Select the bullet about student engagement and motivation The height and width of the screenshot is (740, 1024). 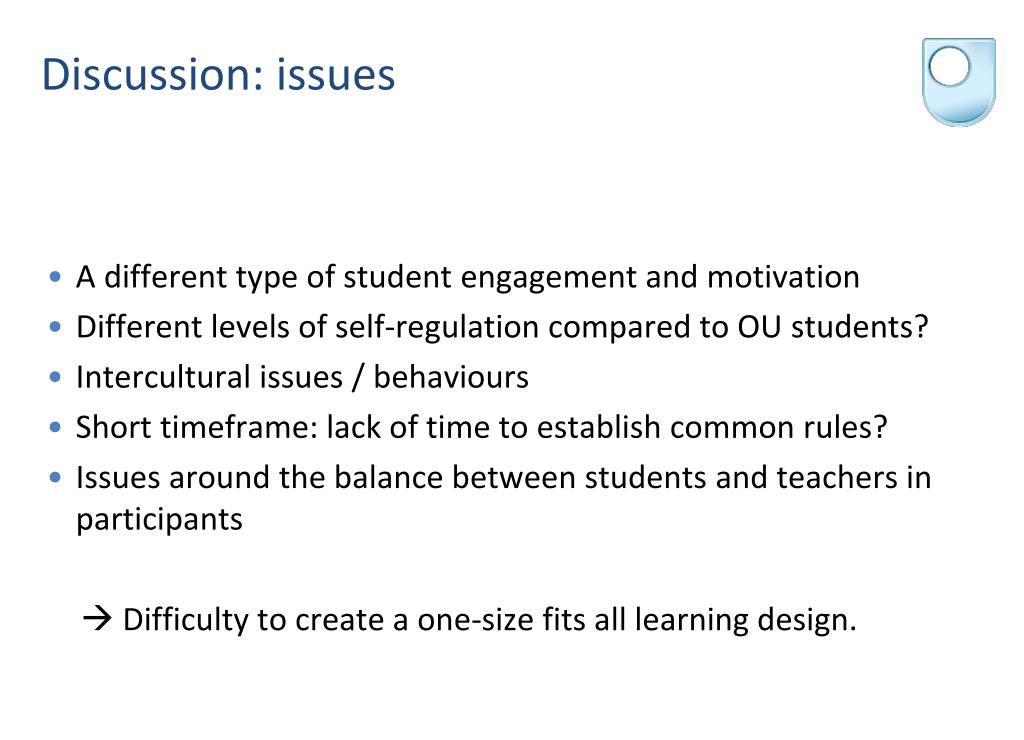(x=468, y=277)
